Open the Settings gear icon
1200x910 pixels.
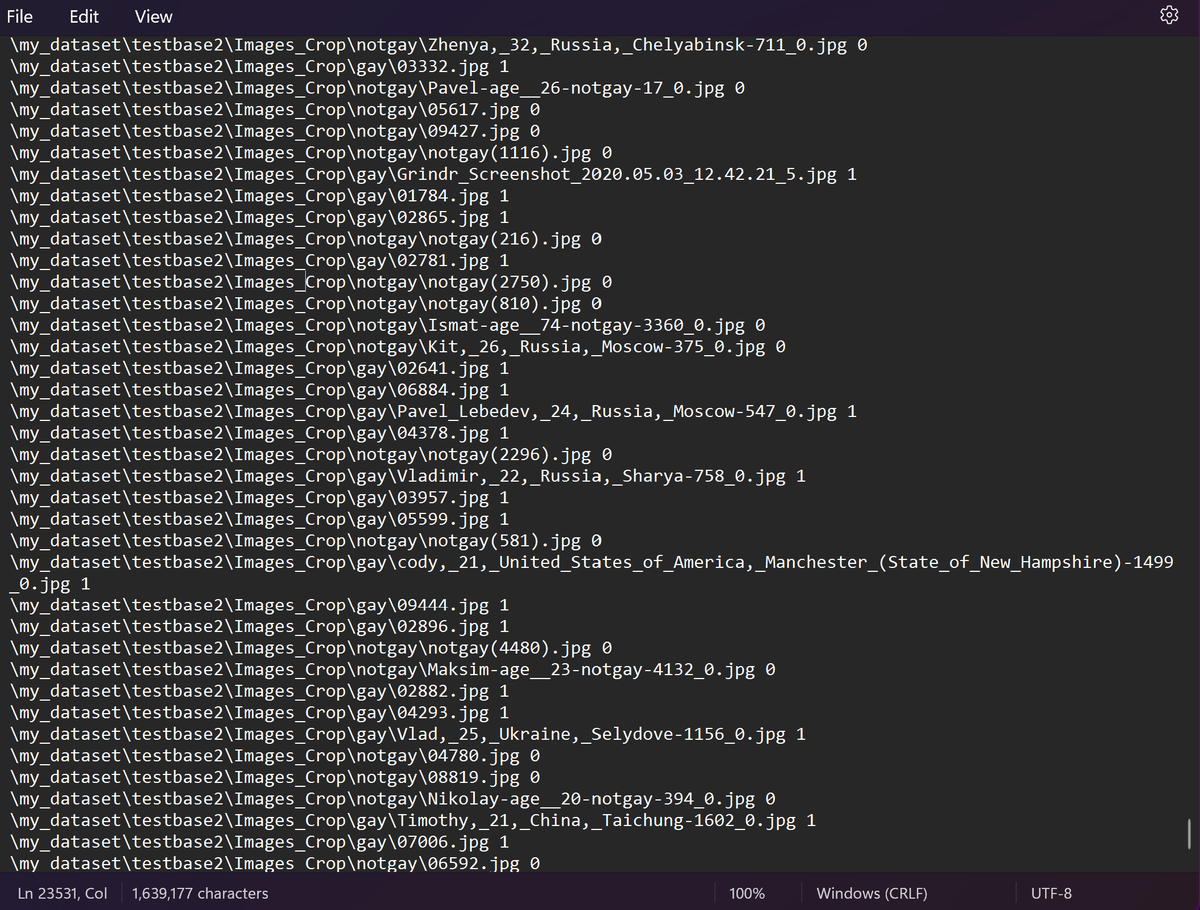[1169, 15]
